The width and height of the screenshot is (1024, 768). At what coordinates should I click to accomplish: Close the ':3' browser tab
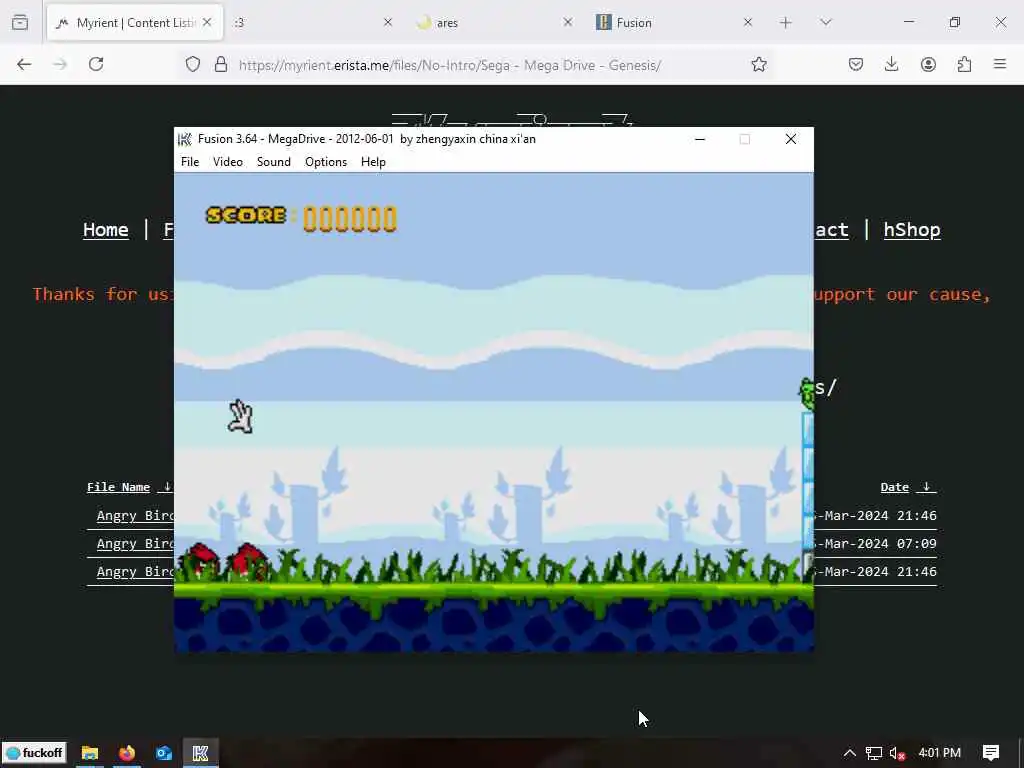[x=387, y=22]
